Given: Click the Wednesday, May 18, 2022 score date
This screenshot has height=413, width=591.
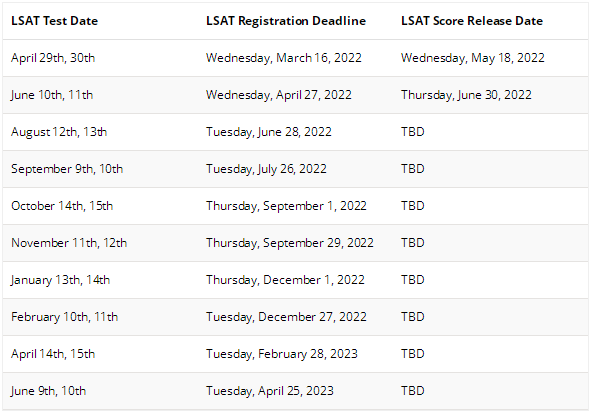Looking at the screenshot, I should coord(473,58).
